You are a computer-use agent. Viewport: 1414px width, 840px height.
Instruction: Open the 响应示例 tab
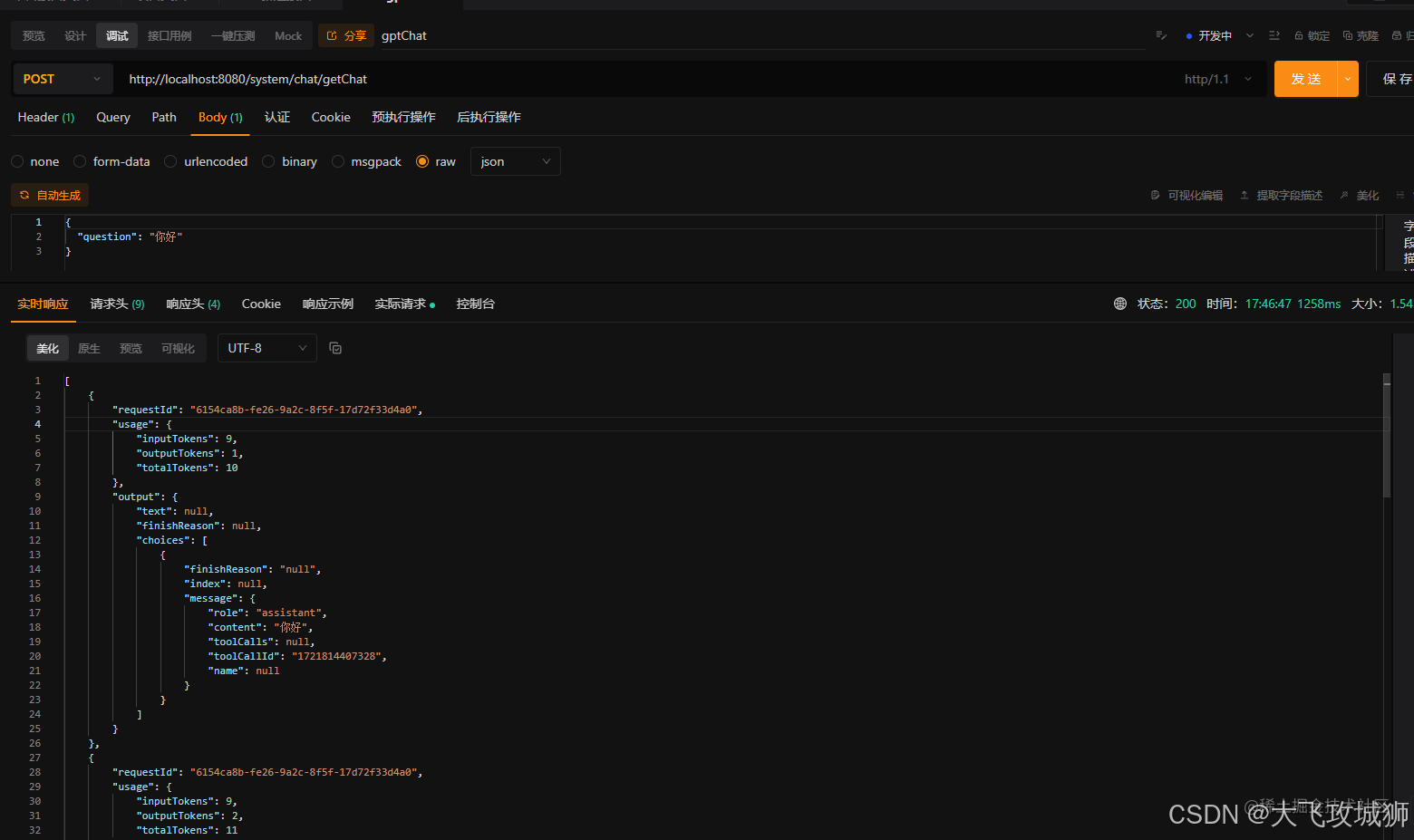328,304
